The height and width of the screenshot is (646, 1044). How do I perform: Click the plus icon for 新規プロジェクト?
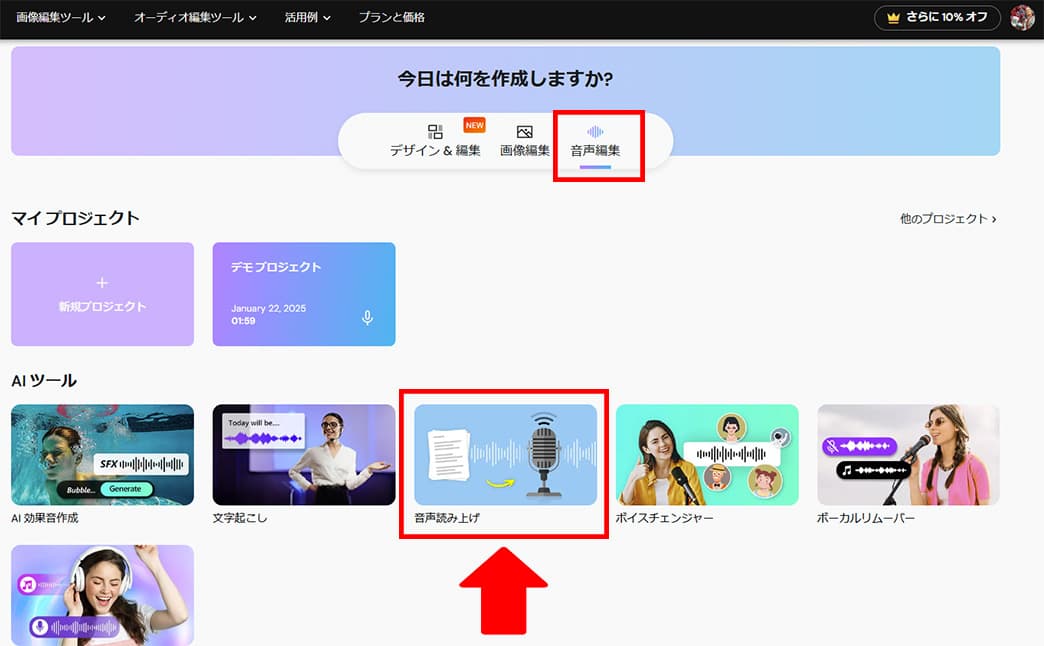point(102,283)
